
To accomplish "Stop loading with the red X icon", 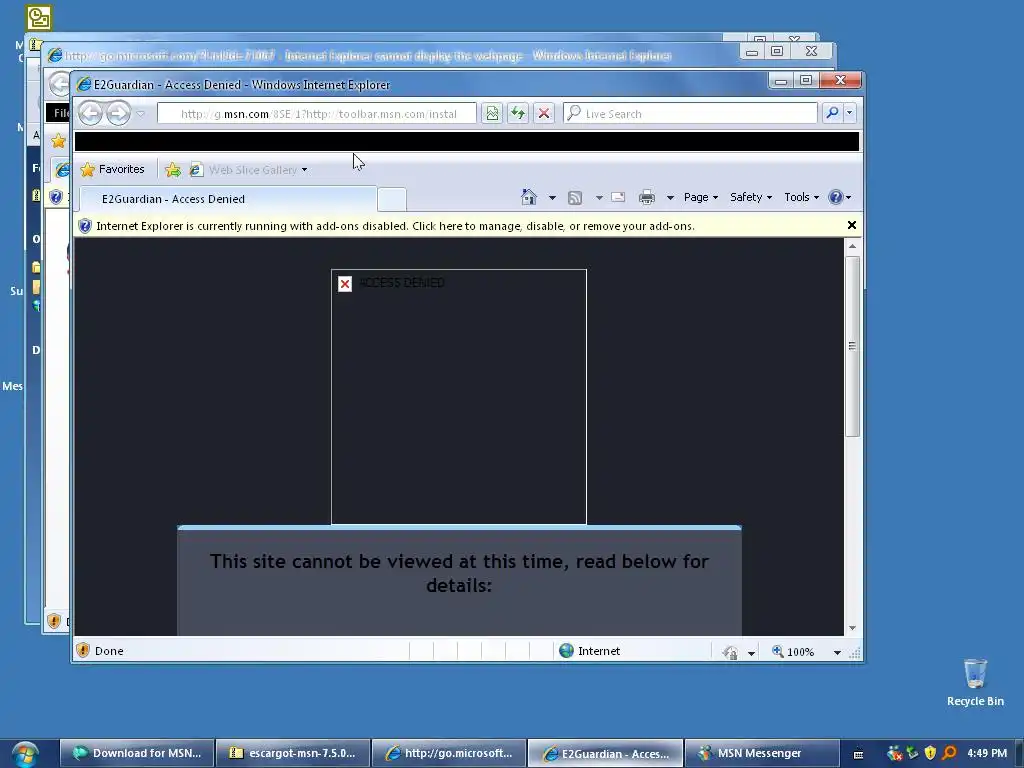I will (543, 114).
